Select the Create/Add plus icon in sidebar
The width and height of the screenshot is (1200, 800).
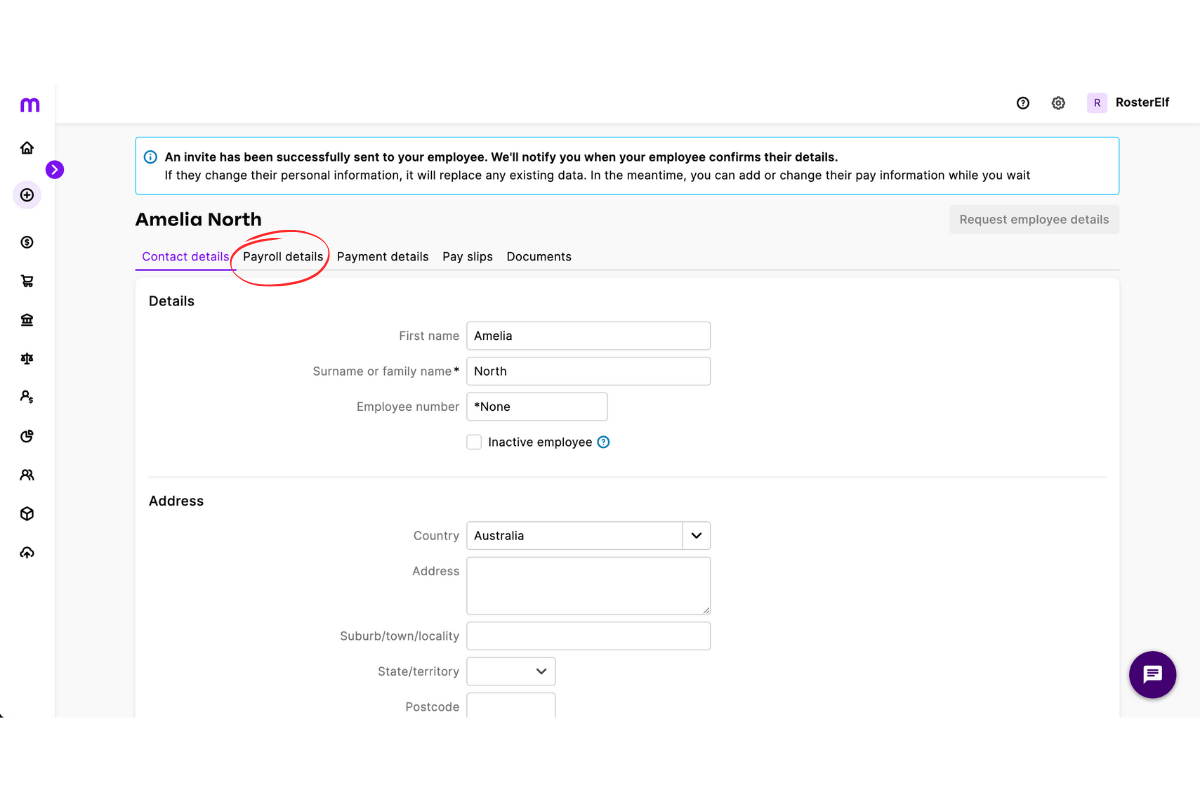[x=27, y=194]
